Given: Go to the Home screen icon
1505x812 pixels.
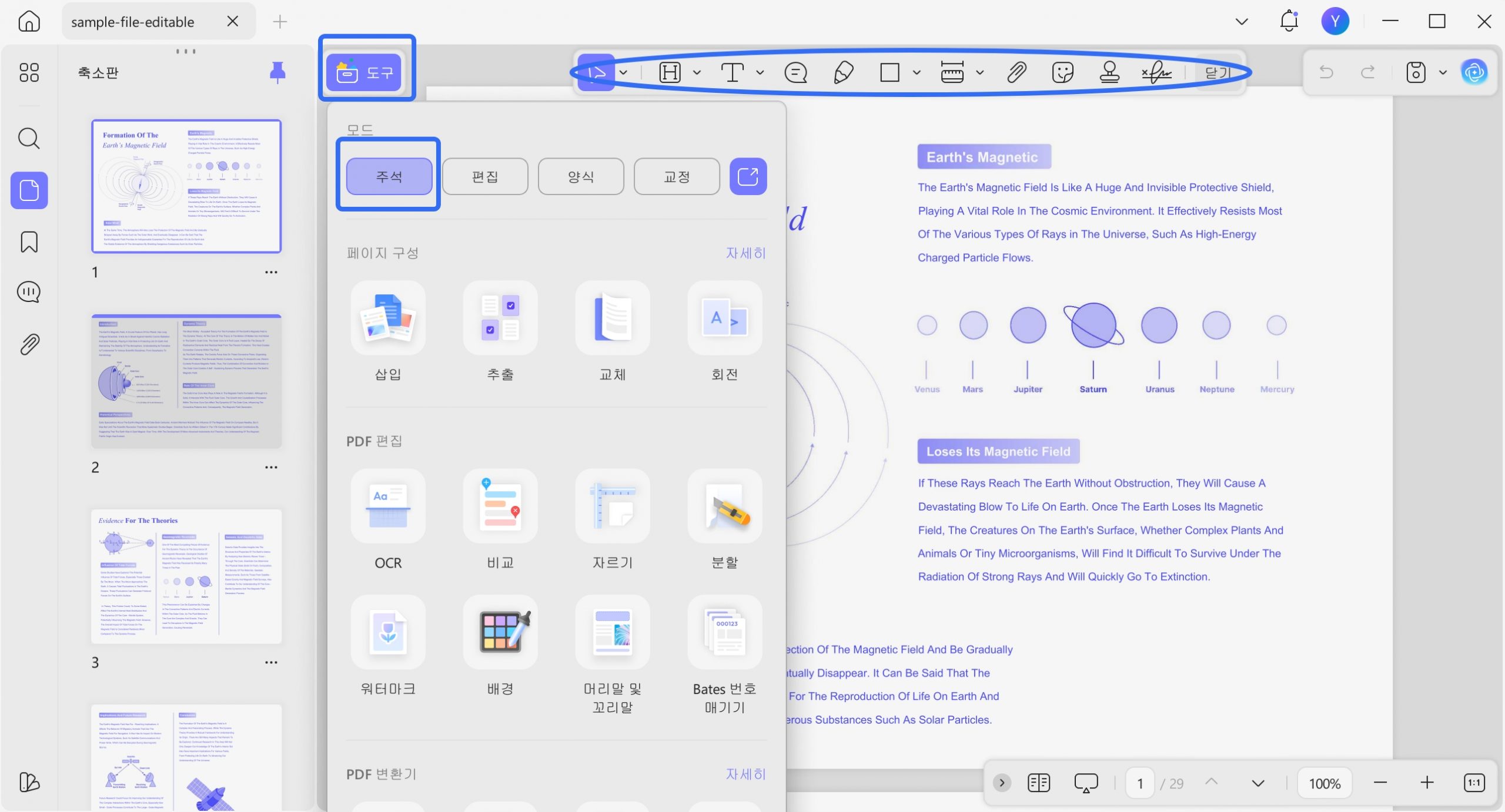Looking at the screenshot, I should [x=29, y=22].
